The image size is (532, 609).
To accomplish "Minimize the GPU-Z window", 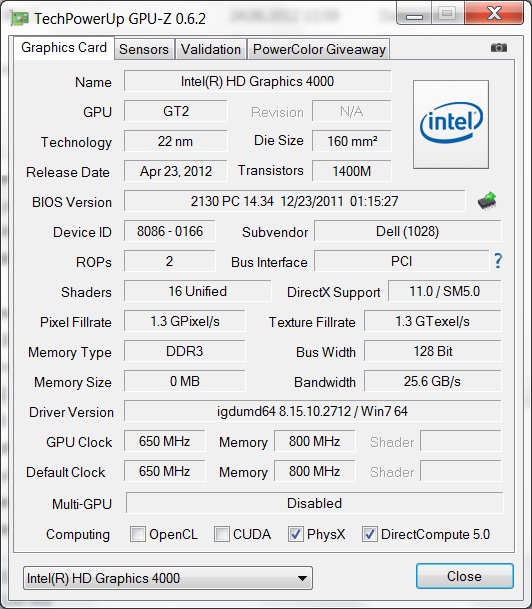I will 414,16.
